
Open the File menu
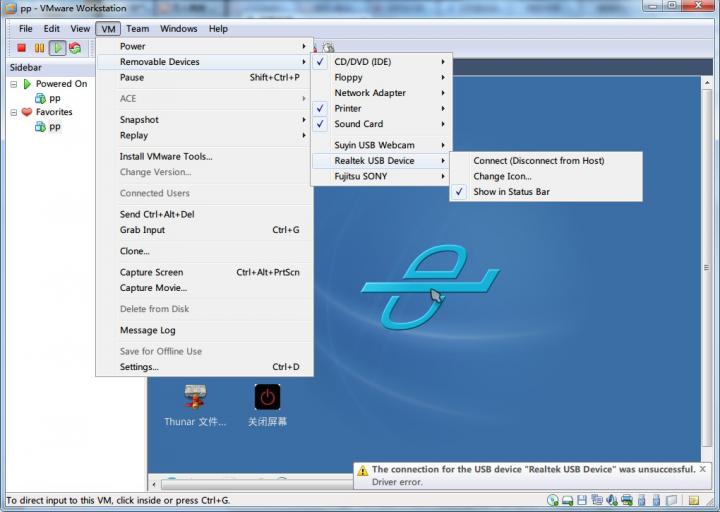coord(25,29)
